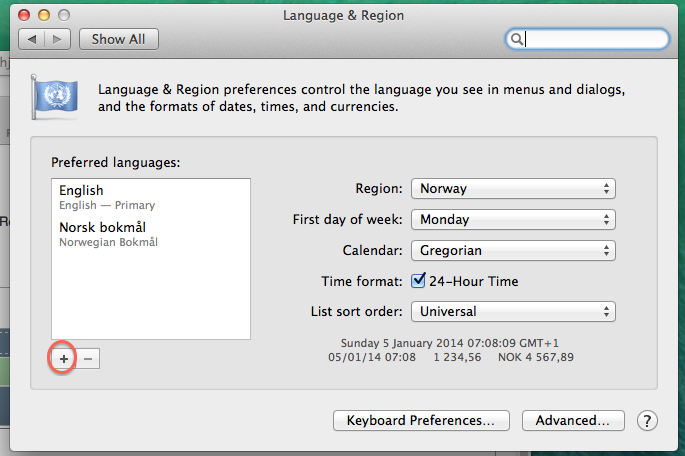Open the Calendar dropdown set to Gregorian
Viewport: 685px width, 456px height.
click(x=512, y=250)
